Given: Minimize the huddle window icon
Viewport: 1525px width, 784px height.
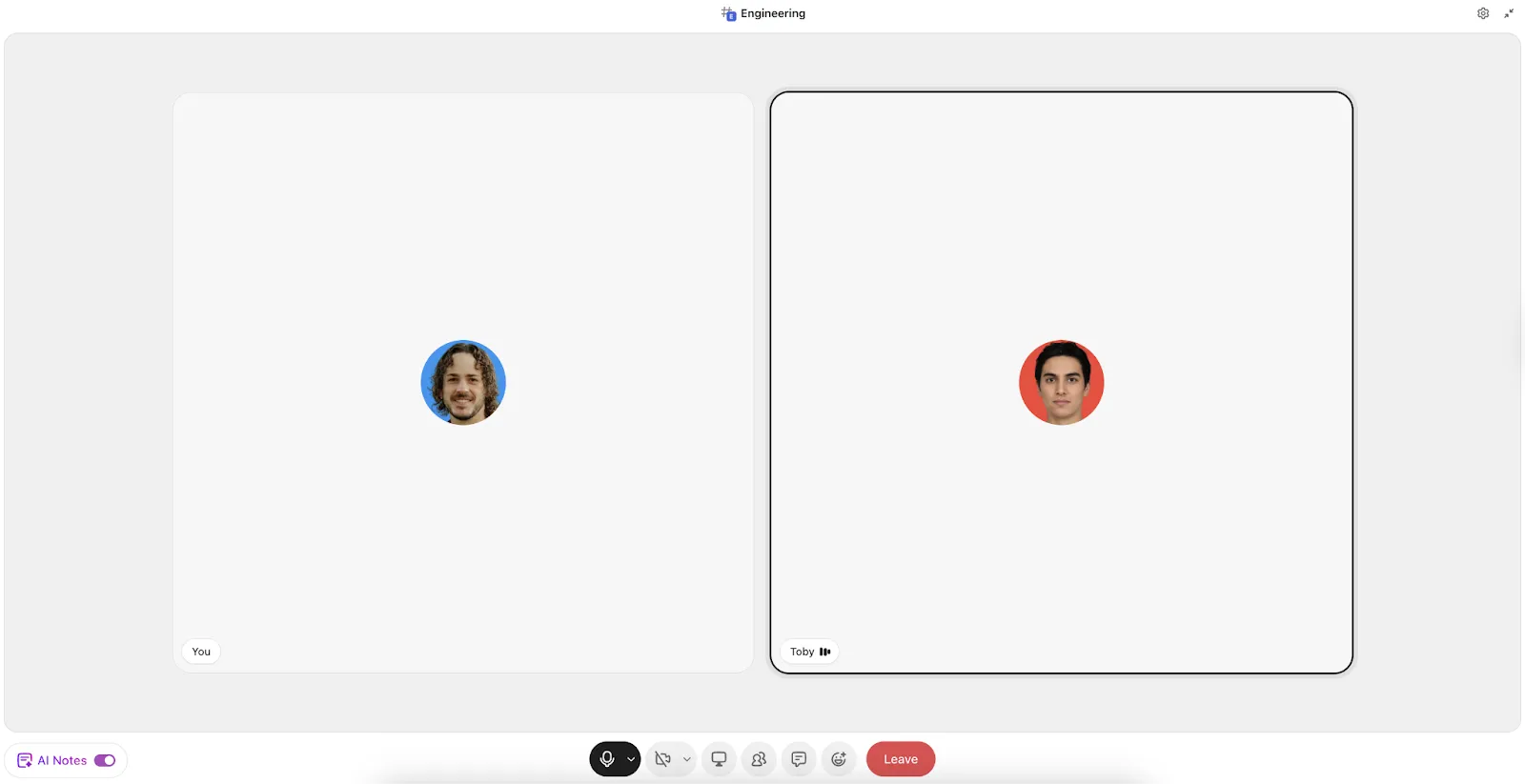Looking at the screenshot, I should coord(1509,13).
